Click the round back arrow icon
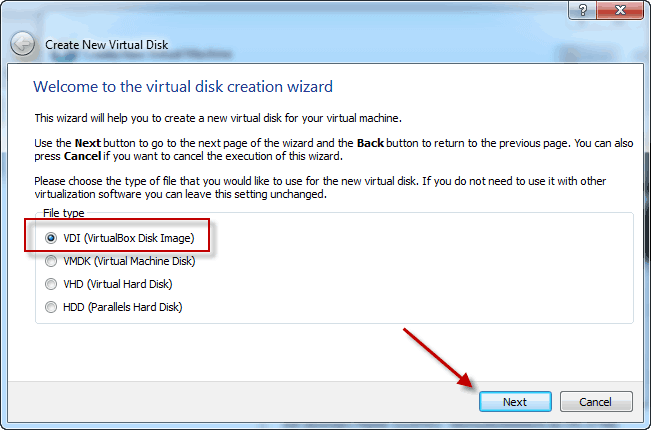Viewport: 651px width, 430px height. click(x=22, y=44)
